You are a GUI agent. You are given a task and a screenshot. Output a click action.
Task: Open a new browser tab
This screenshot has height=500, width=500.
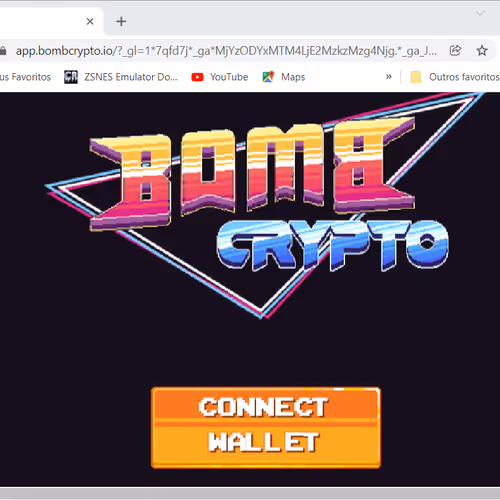[x=121, y=21]
